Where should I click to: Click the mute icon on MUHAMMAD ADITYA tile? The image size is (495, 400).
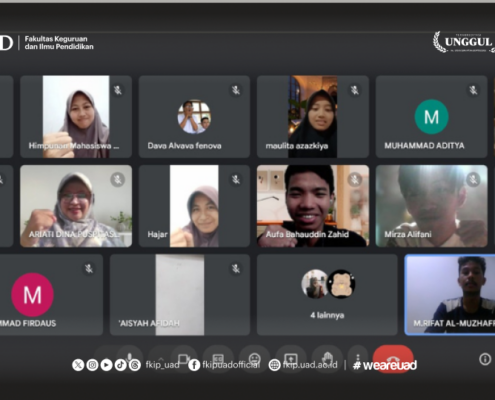(473, 90)
